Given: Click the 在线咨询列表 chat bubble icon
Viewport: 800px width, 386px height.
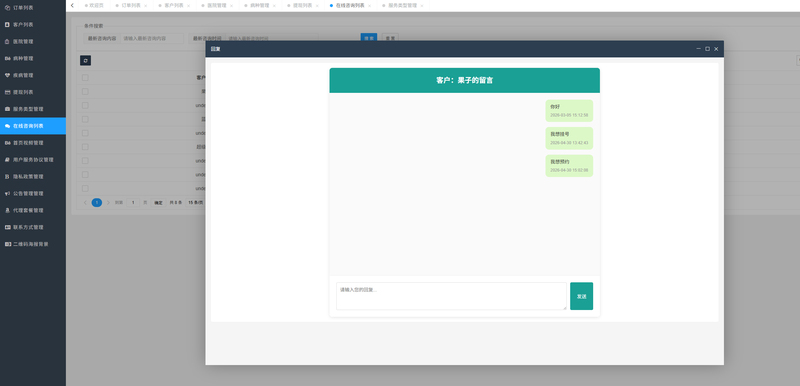Looking at the screenshot, I should coord(7,126).
